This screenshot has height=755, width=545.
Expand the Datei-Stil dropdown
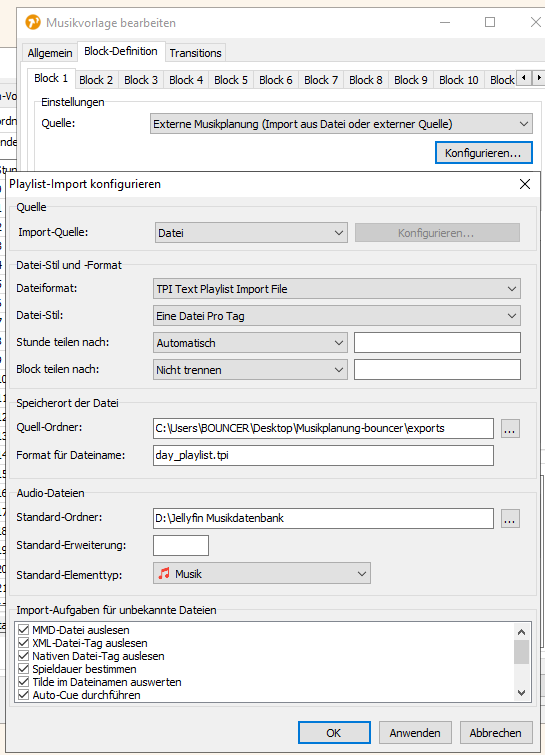[337, 316]
